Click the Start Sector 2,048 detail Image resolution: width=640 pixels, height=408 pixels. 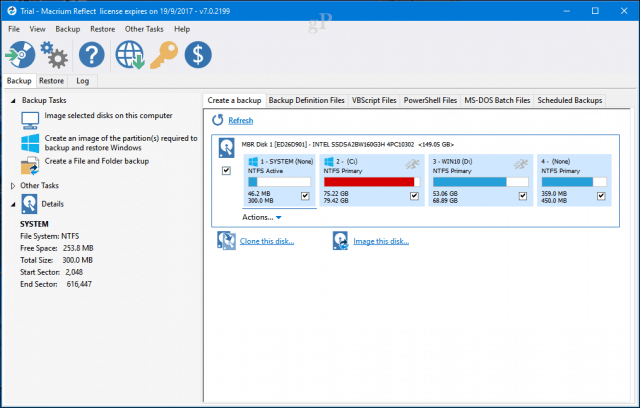(x=51, y=272)
